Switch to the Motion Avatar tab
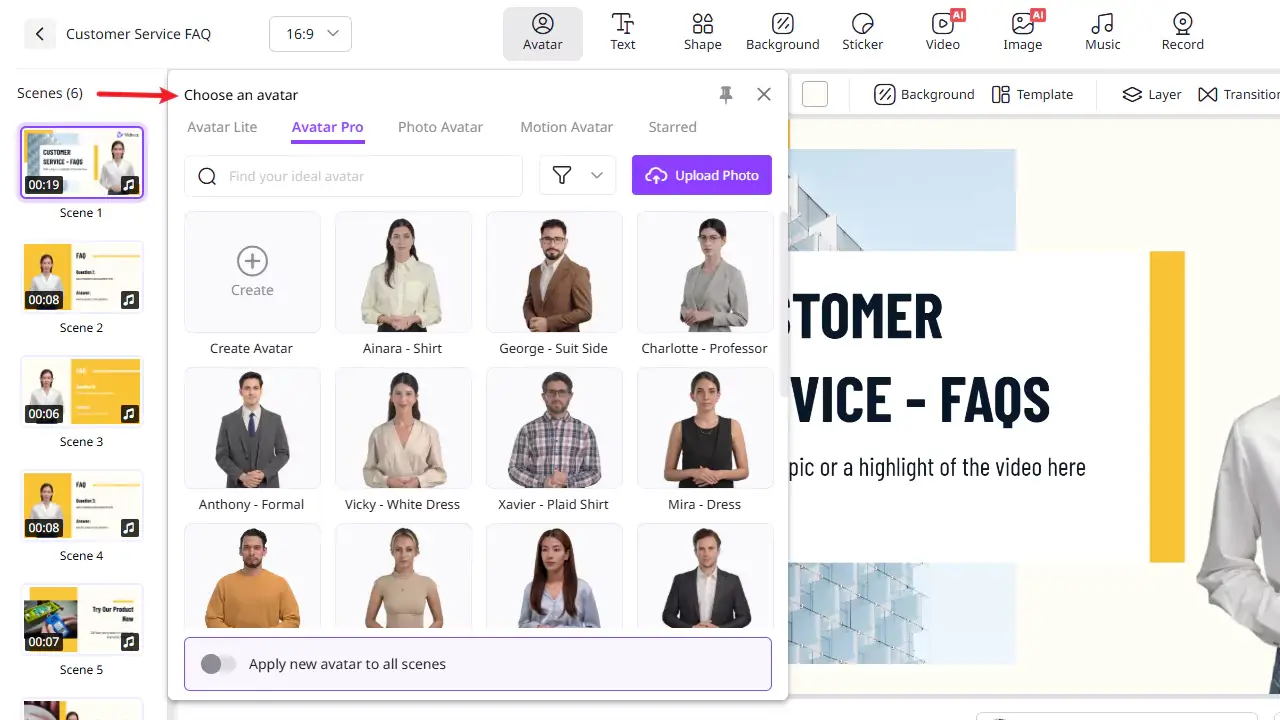The width and height of the screenshot is (1280, 720). point(566,127)
